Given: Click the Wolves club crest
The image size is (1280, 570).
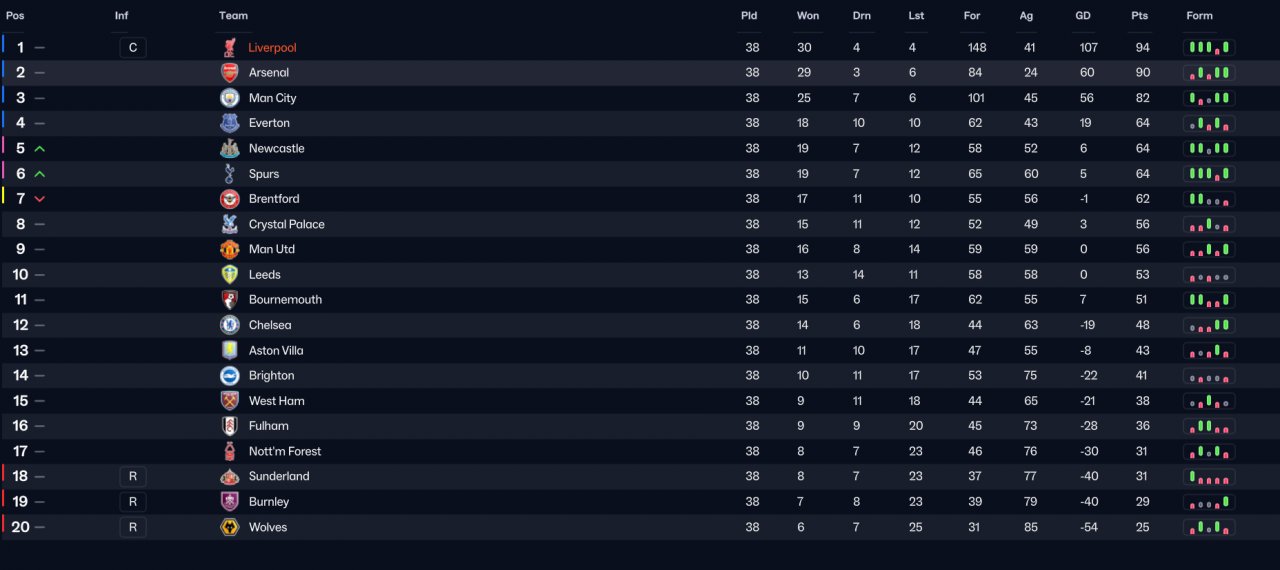Looking at the screenshot, I should coord(230,527).
